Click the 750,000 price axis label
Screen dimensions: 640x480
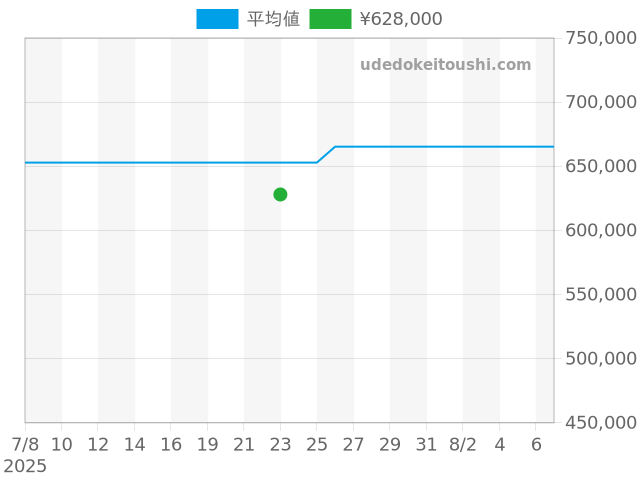pyautogui.click(x=600, y=38)
